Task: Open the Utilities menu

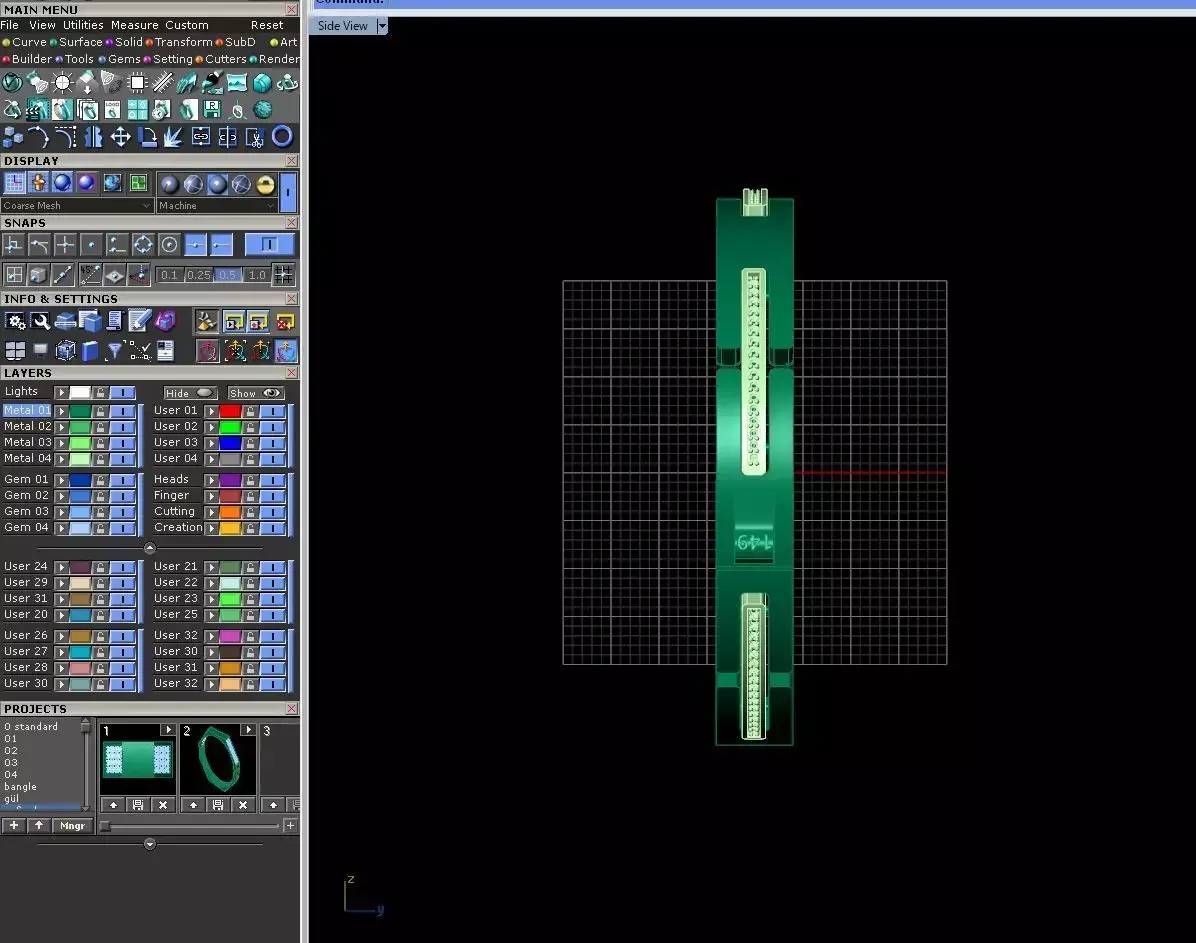Action: click(83, 25)
